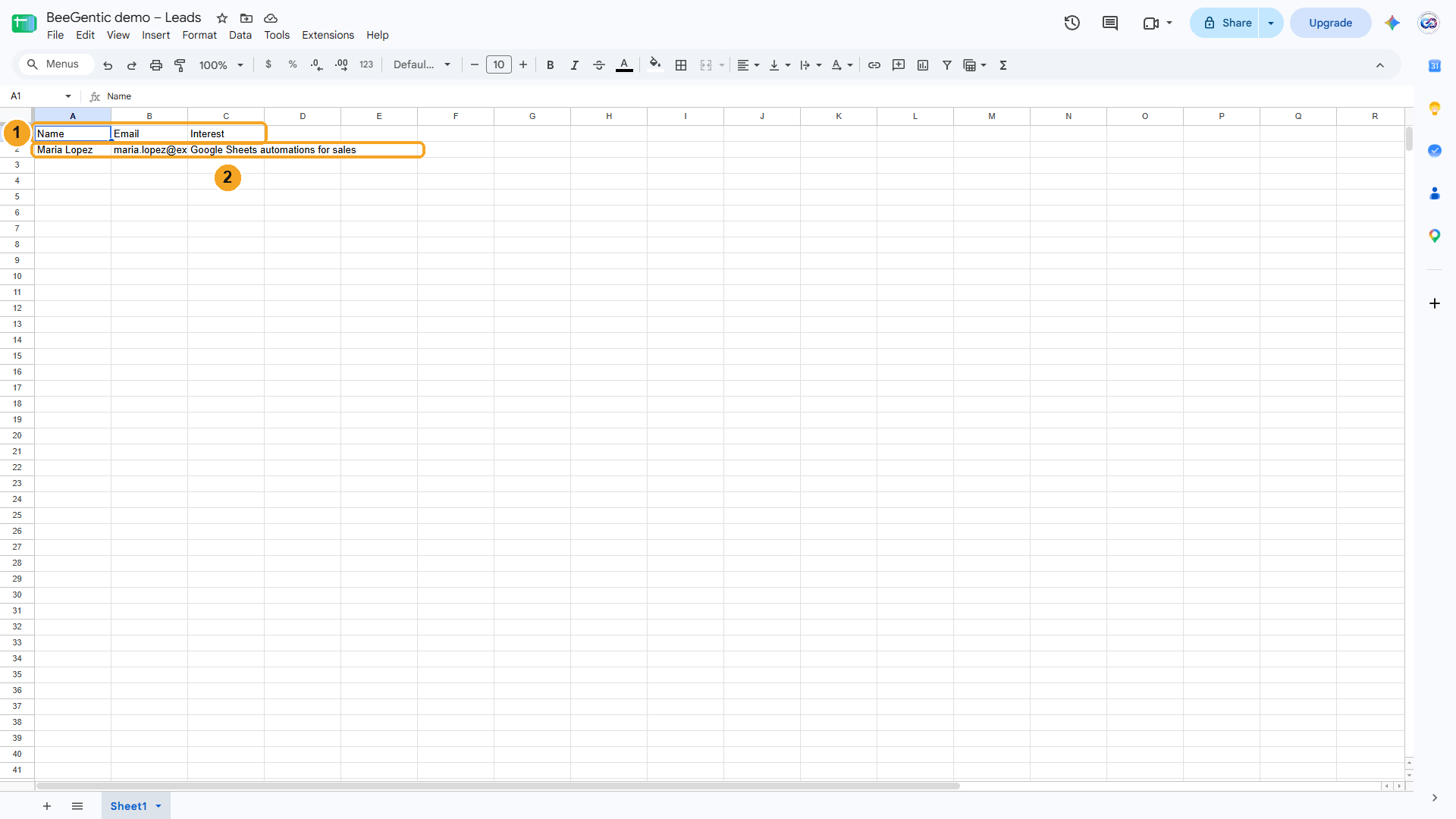
Task: Activate the paint format roller
Action: point(180,65)
